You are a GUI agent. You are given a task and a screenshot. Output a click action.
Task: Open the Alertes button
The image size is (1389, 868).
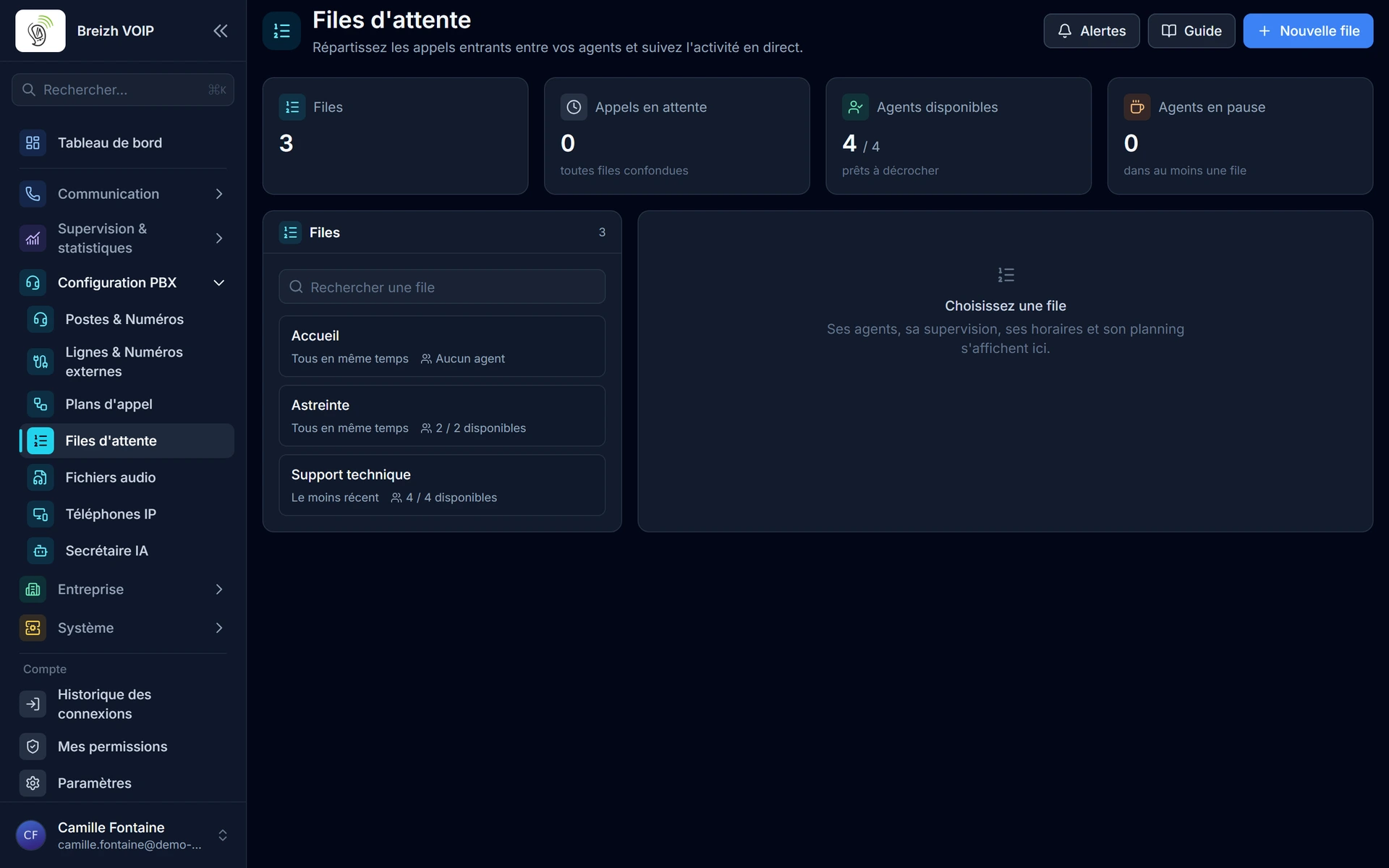[1091, 31]
